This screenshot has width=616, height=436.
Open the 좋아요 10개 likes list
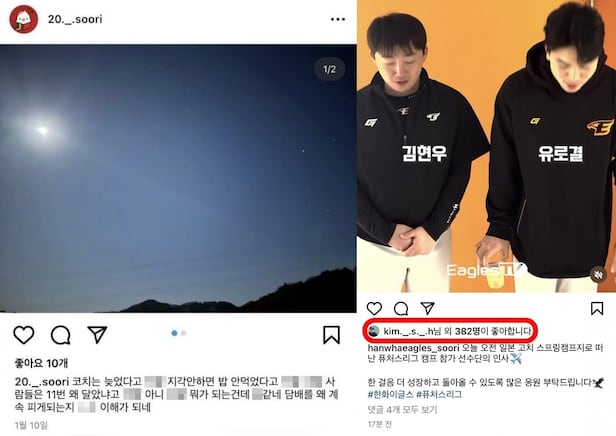click(x=41, y=363)
